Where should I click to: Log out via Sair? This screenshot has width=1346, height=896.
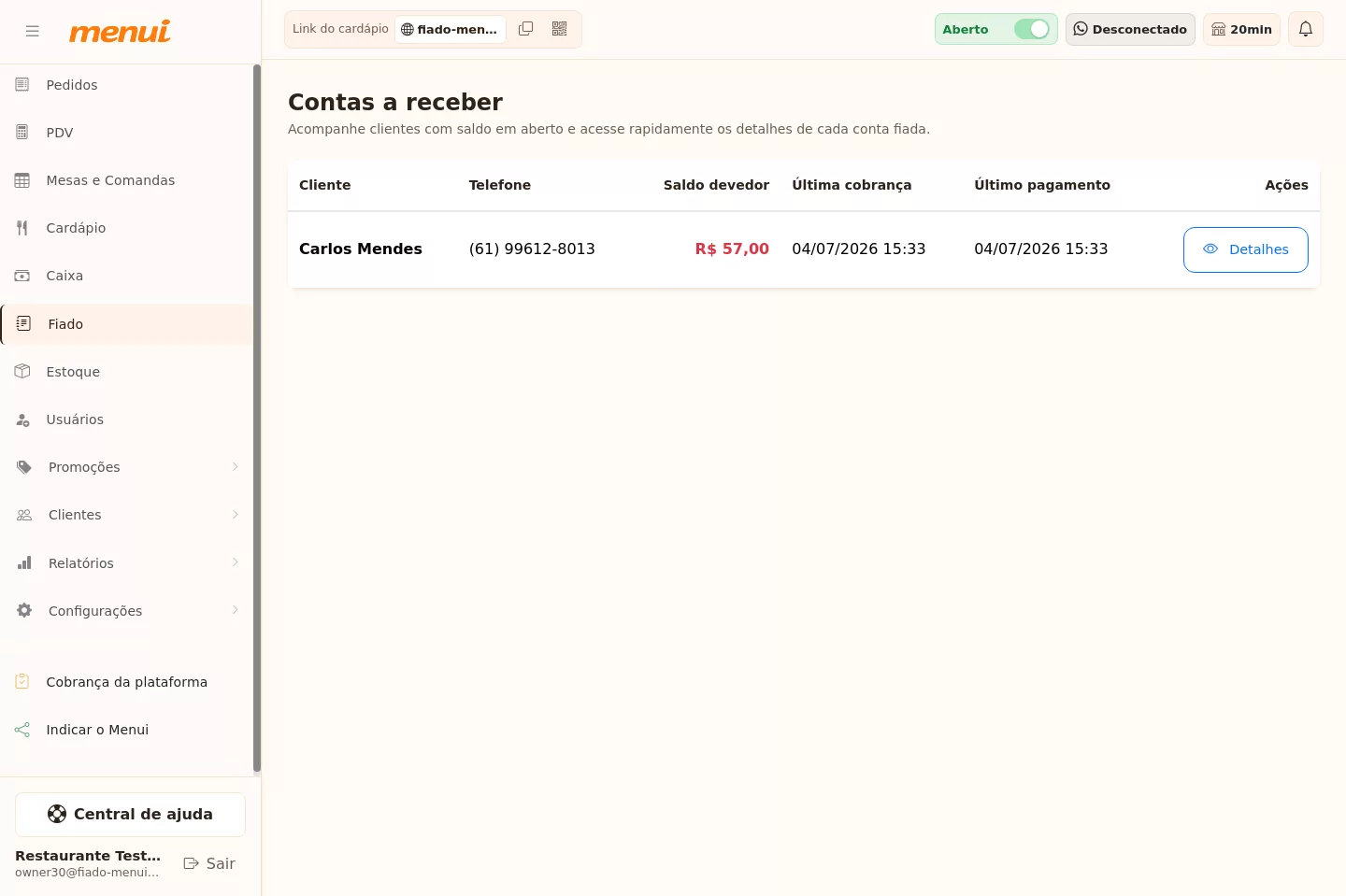click(209, 863)
